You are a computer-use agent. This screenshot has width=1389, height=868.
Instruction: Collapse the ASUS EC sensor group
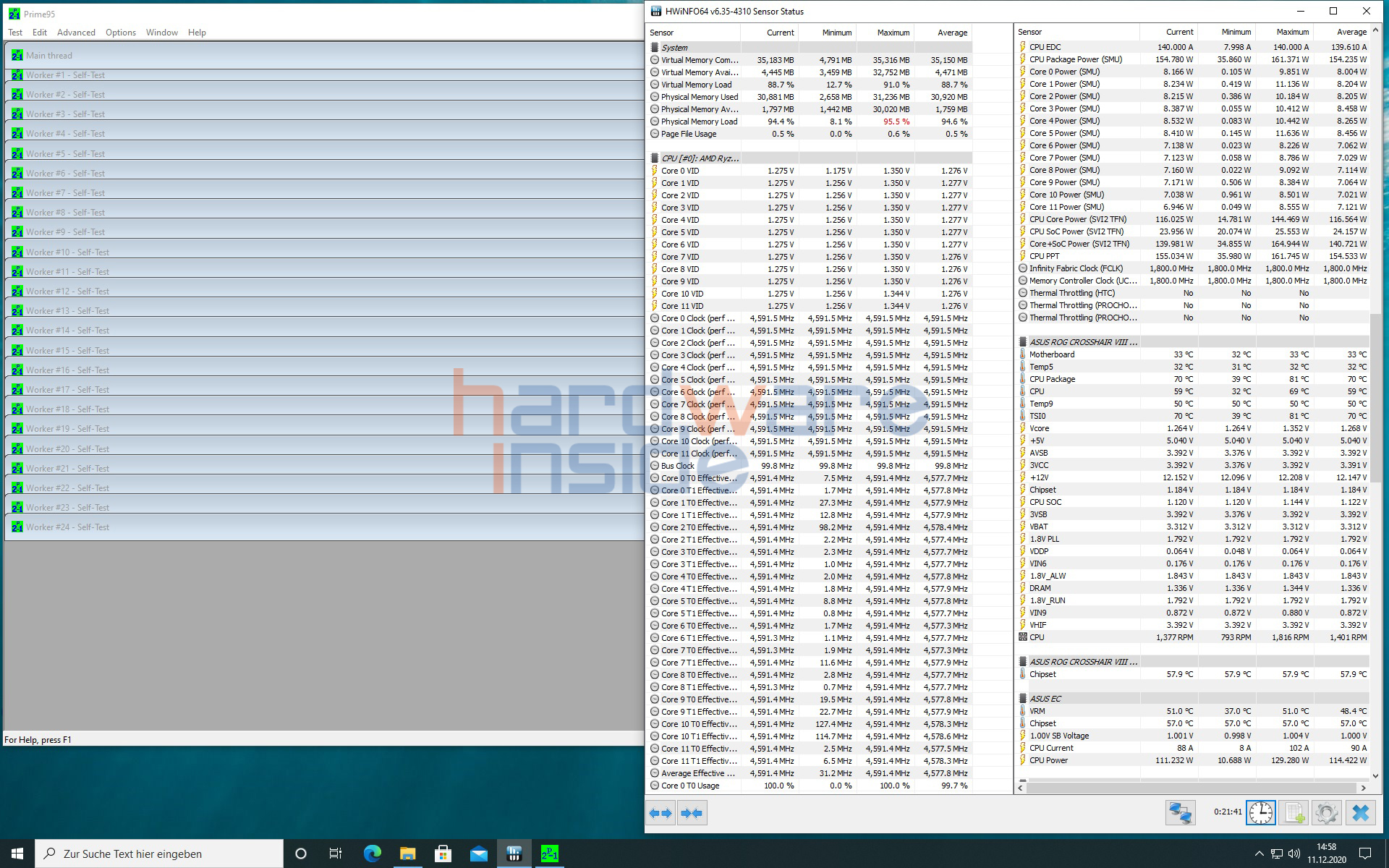click(x=1023, y=699)
